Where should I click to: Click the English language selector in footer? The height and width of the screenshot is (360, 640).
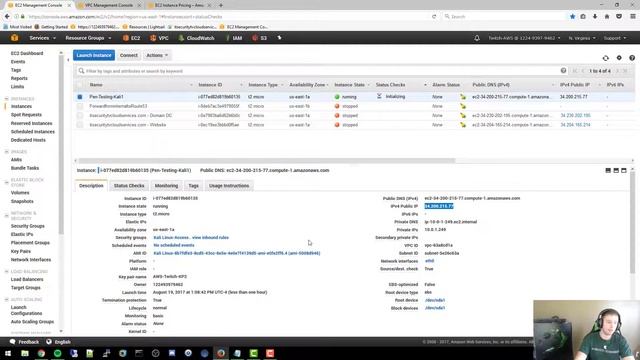pyautogui.click(x=59, y=342)
